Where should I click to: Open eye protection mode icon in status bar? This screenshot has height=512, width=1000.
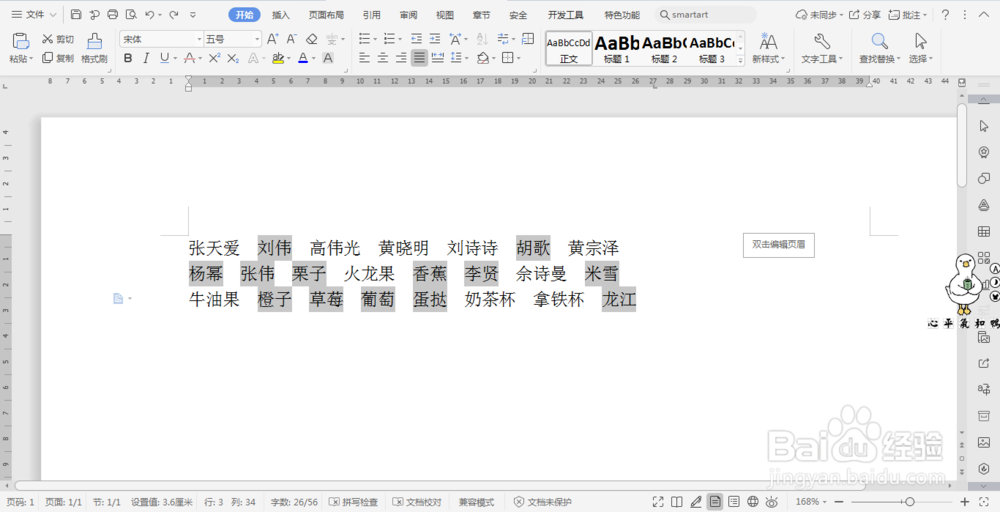(x=772, y=502)
